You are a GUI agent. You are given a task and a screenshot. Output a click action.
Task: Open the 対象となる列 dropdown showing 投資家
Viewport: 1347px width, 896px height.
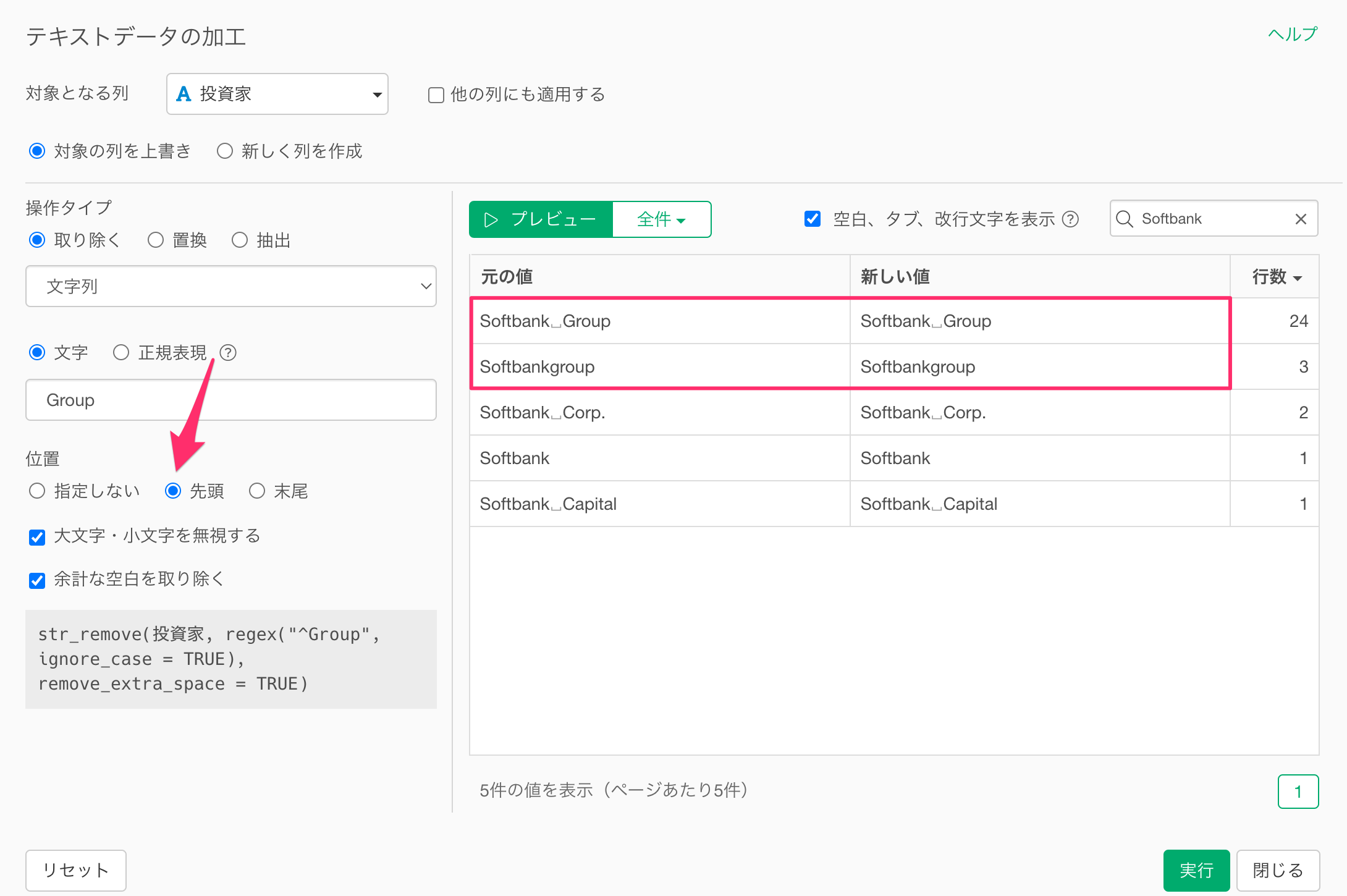[x=277, y=94]
